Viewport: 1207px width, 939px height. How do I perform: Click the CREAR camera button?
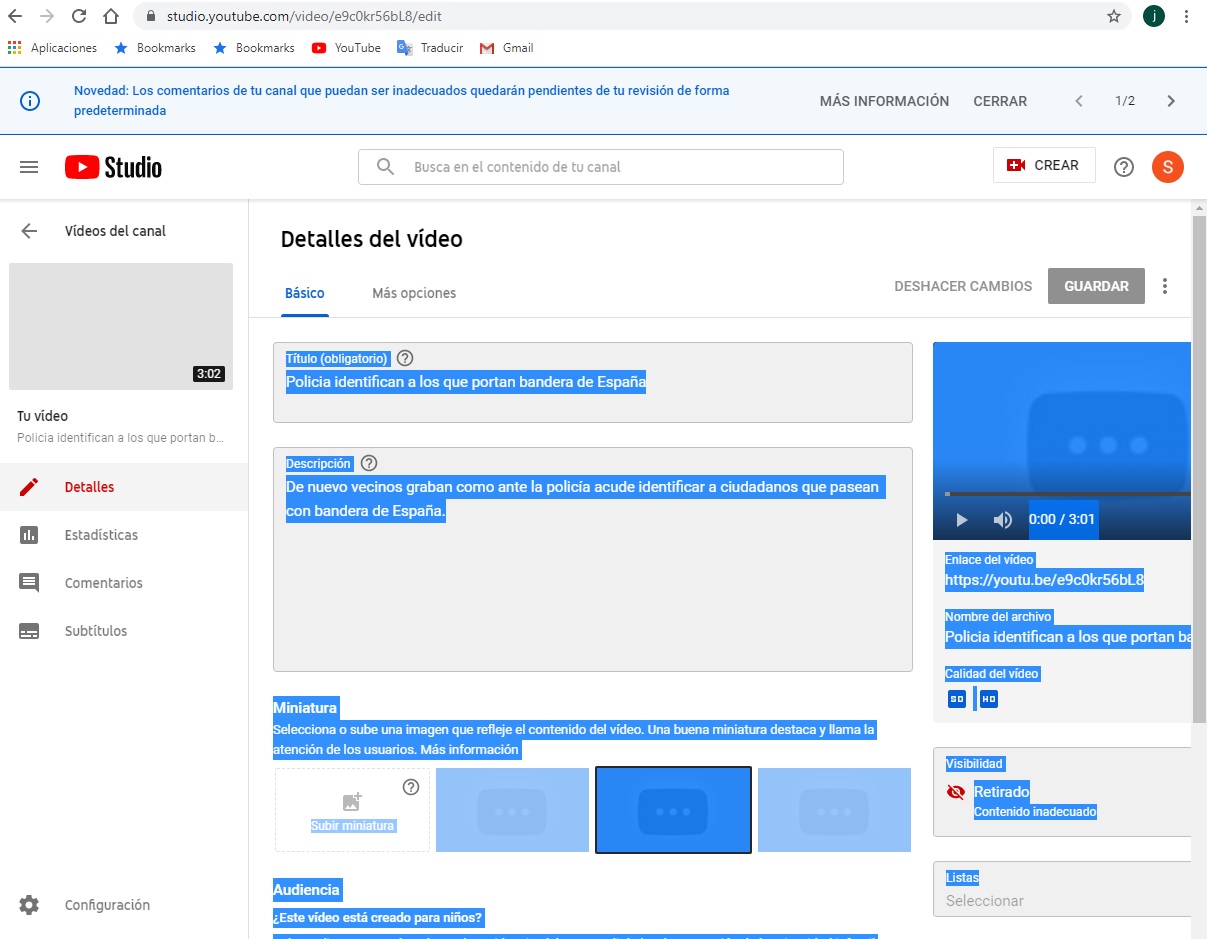pos(1043,166)
